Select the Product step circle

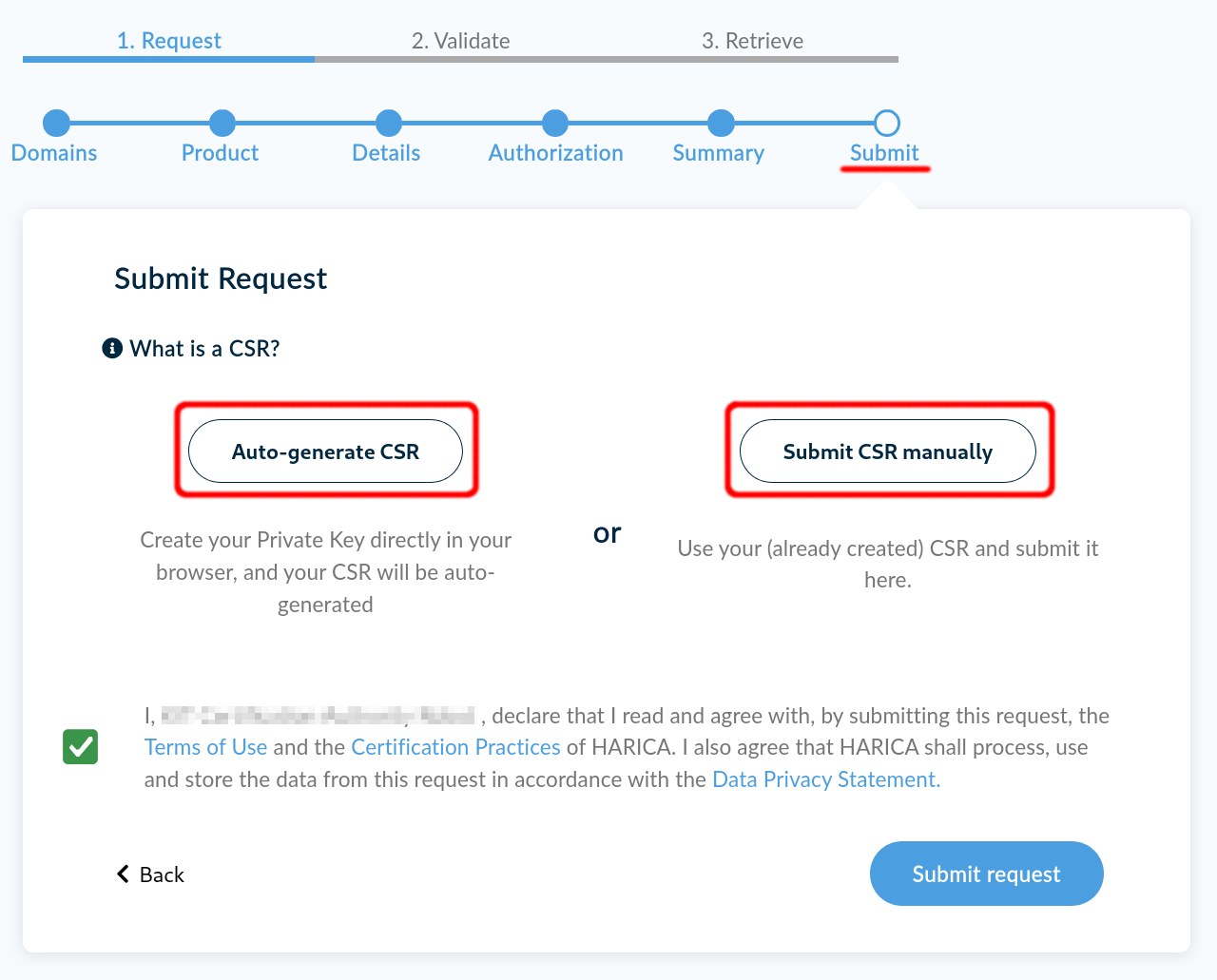tap(222, 123)
